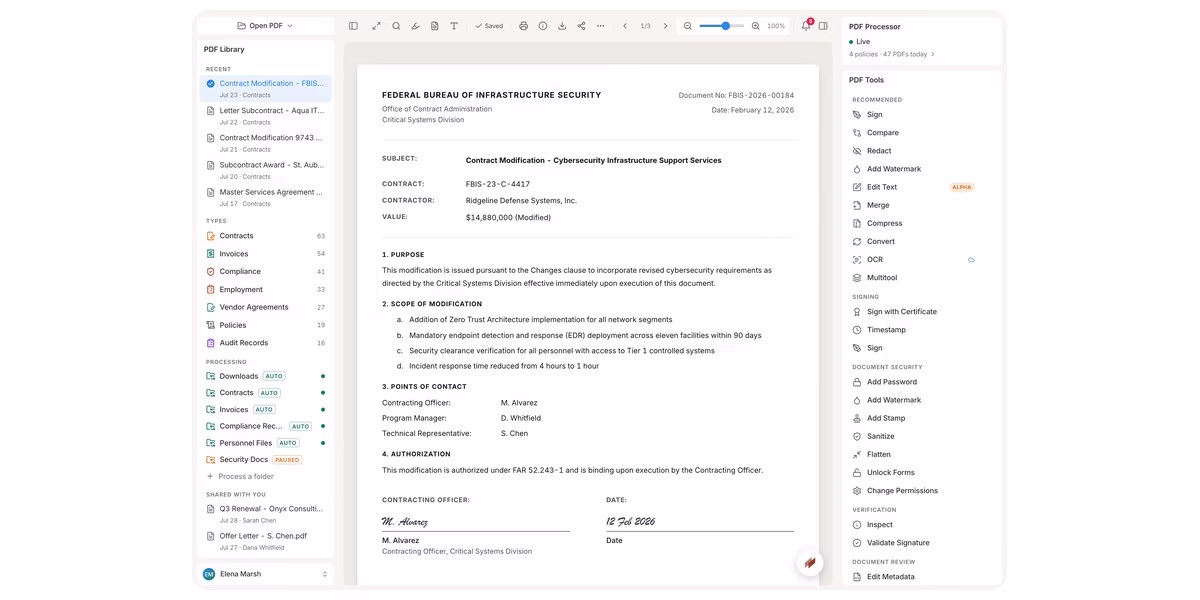Adjust the zoom level slider
Viewport: 1200px width, 600px height.
click(721, 26)
